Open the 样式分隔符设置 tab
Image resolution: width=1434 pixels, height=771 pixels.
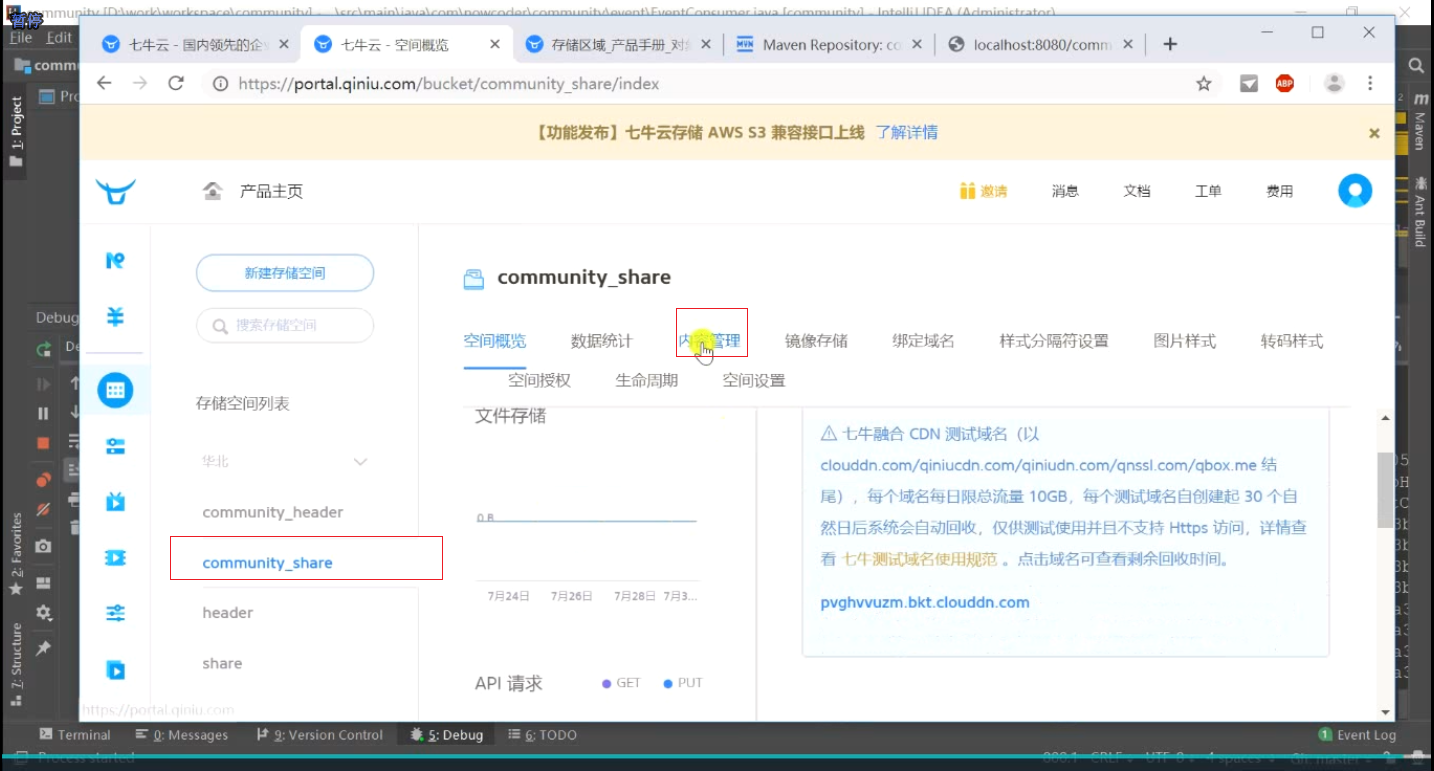pyautogui.click(x=1054, y=341)
